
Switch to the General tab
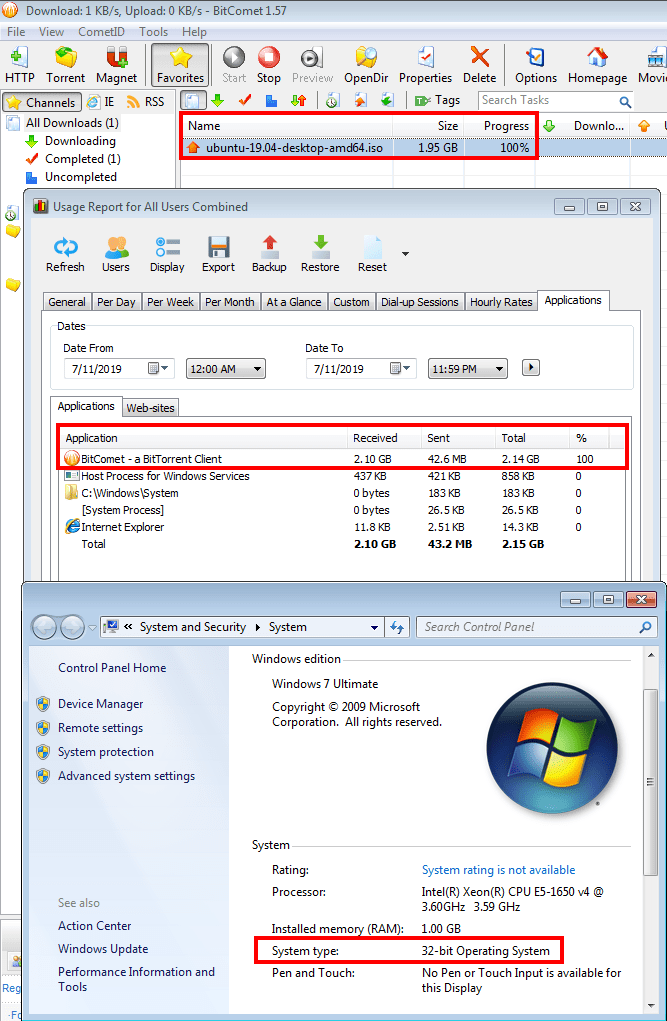(67, 302)
